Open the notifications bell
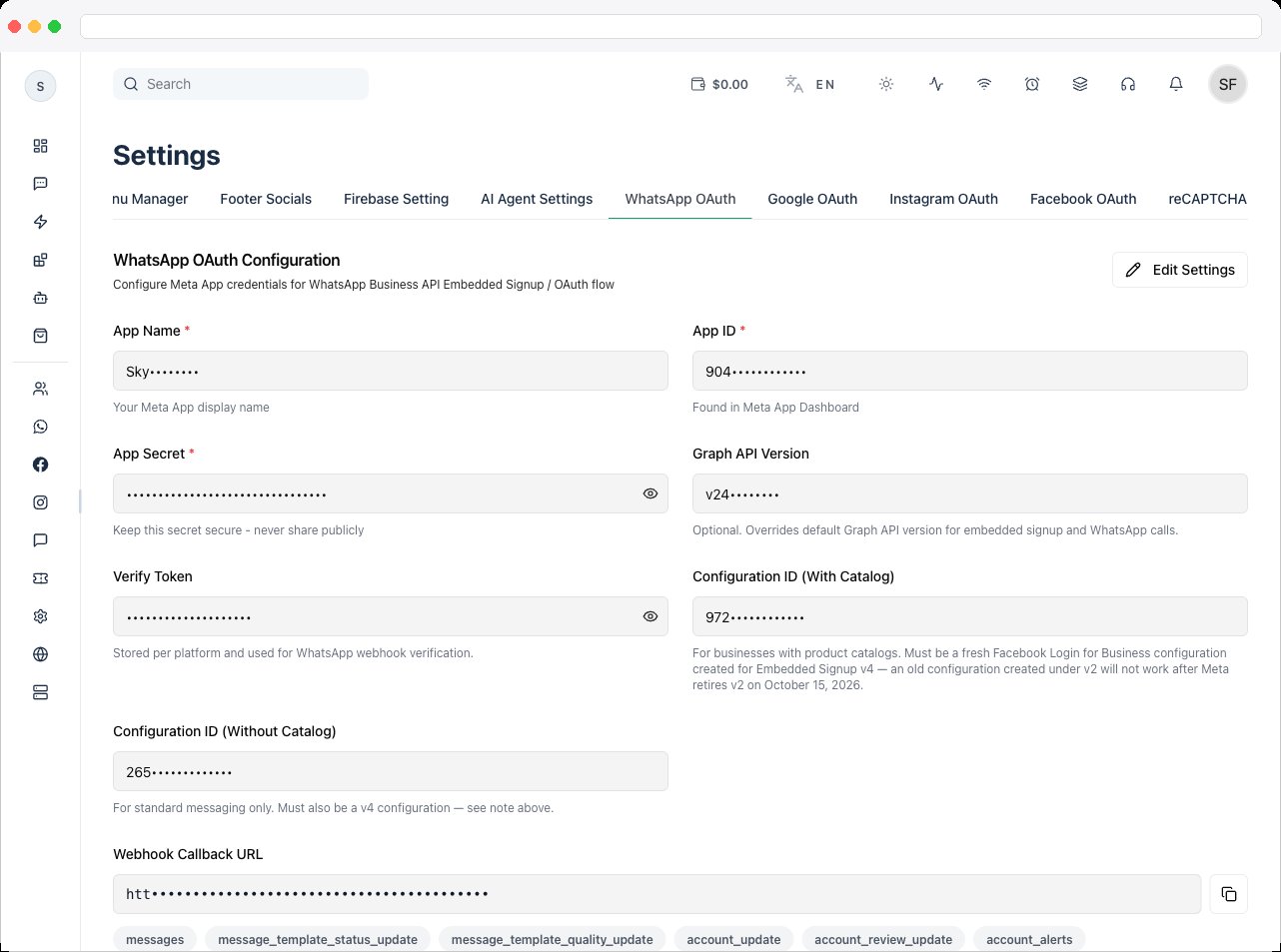Screen dimensions: 1281x952 coord(1176,84)
